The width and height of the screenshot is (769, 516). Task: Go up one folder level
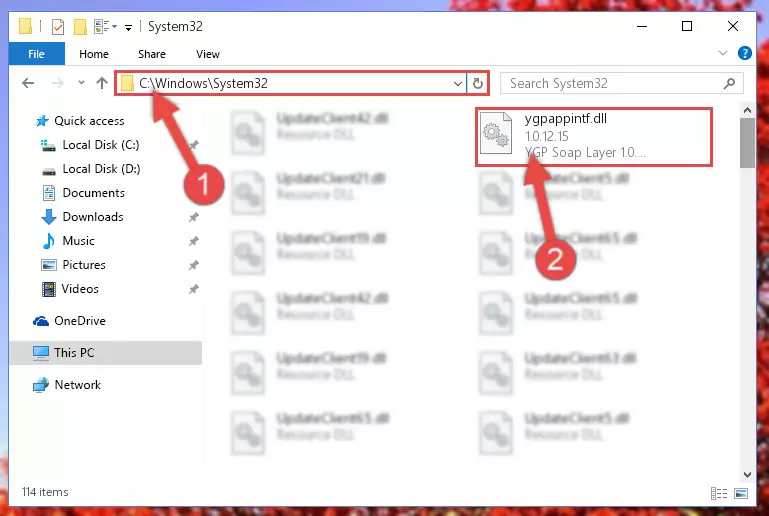(102, 83)
